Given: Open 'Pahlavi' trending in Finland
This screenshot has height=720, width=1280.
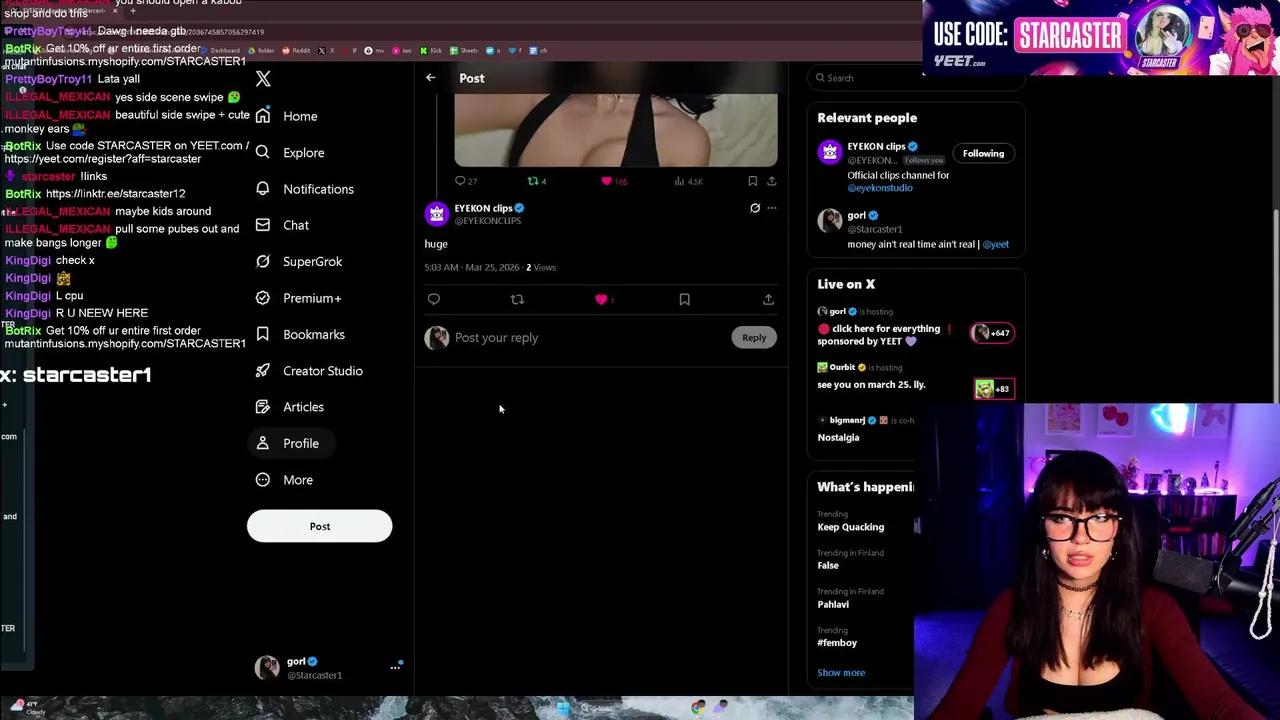Looking at the screenshot, I should (x=833, y=604).
